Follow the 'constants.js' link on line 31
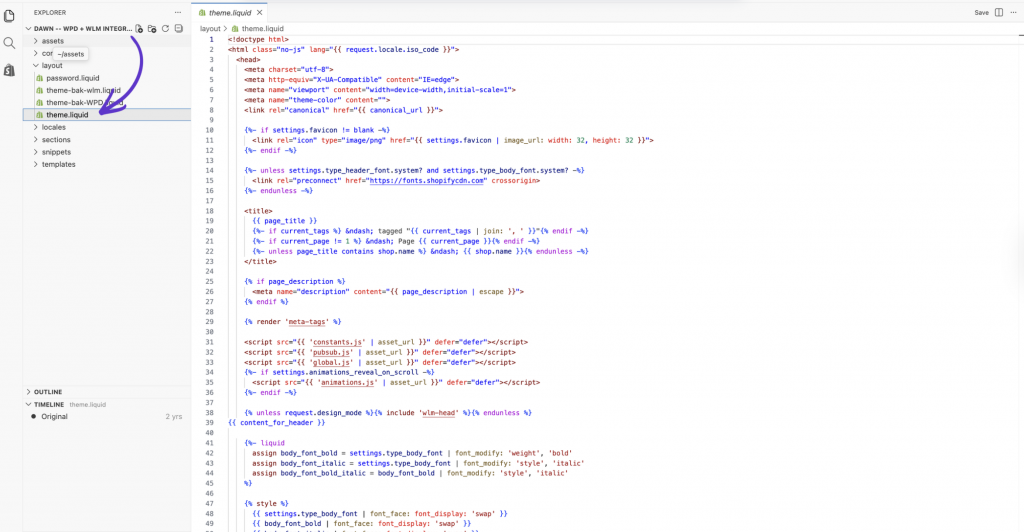 pos(337,342)
